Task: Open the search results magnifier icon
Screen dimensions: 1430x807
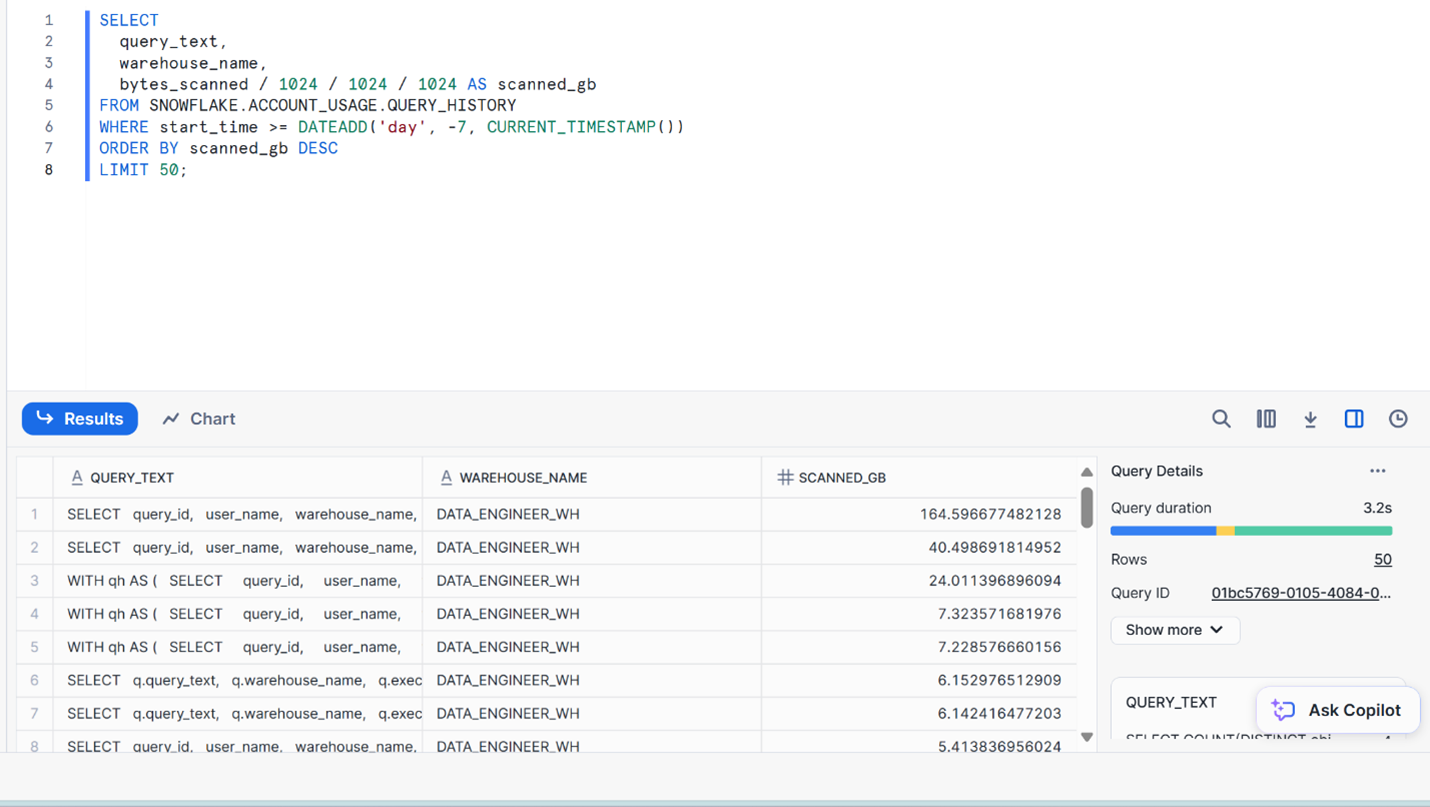Action: pos(1221,419)
